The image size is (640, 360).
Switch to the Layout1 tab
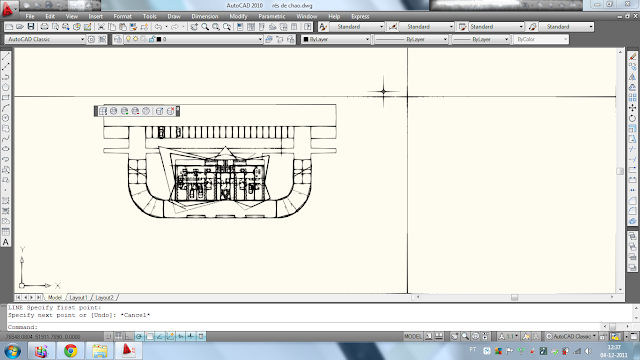(x=78, y=298)
